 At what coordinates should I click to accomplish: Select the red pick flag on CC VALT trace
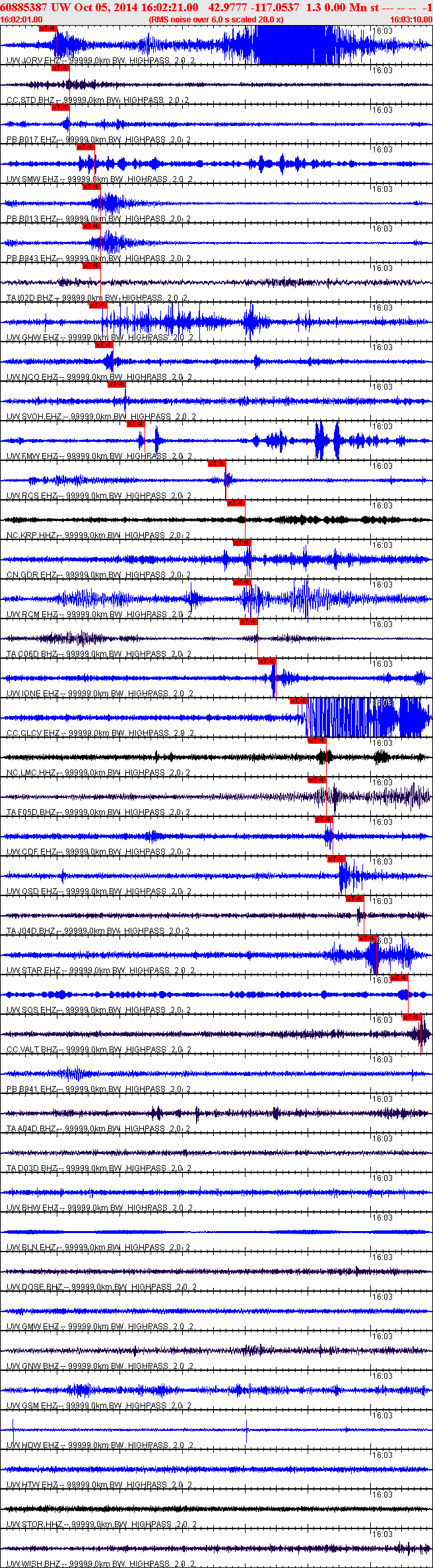(x=412, y=1017)
